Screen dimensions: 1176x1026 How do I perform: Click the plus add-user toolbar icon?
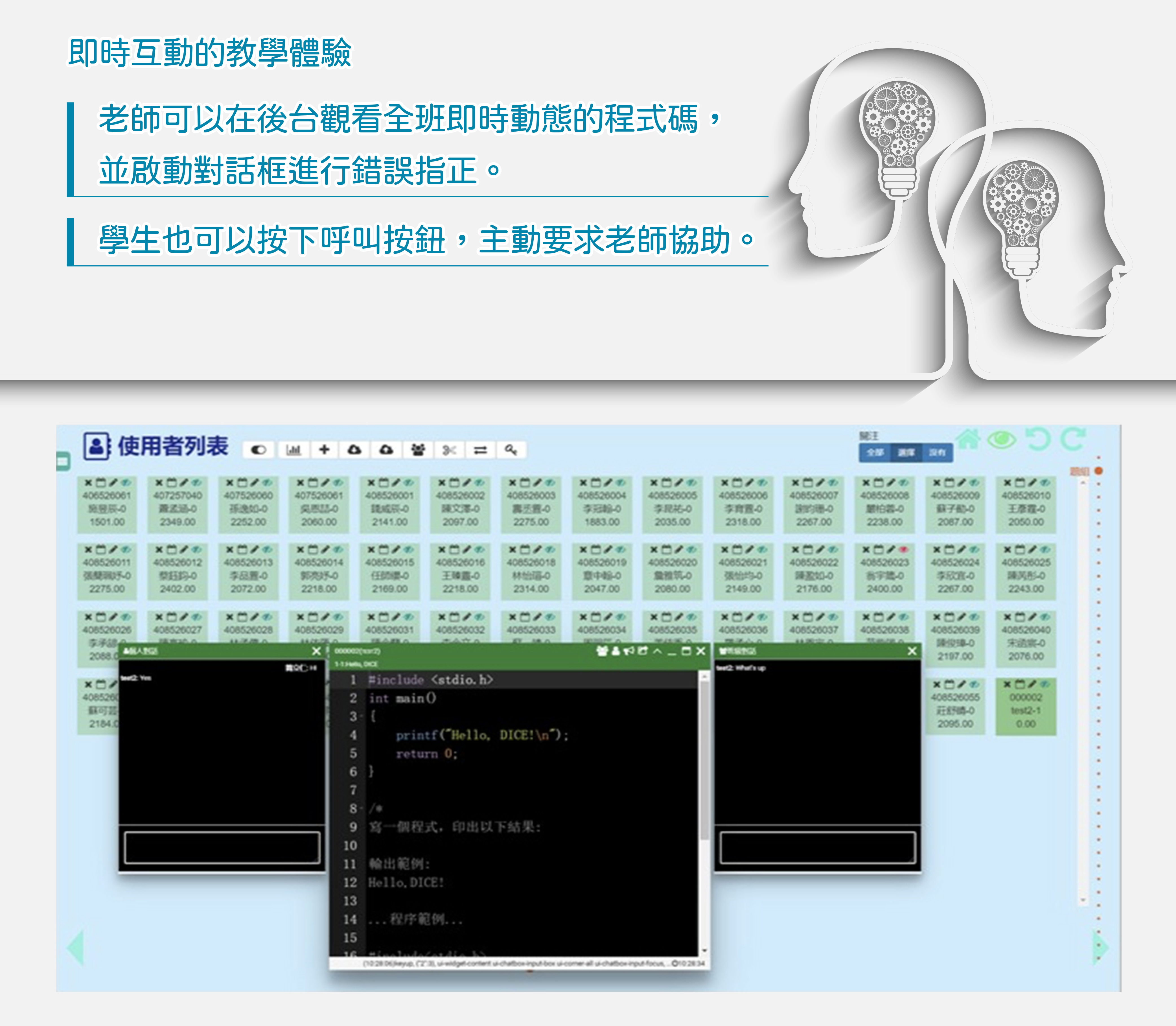pos(324,450)
